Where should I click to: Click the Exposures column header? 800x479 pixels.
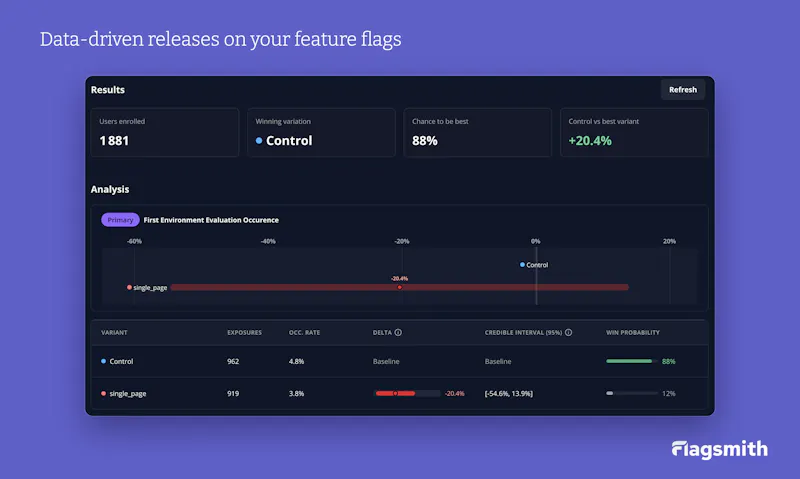click(x=244, y=333)
